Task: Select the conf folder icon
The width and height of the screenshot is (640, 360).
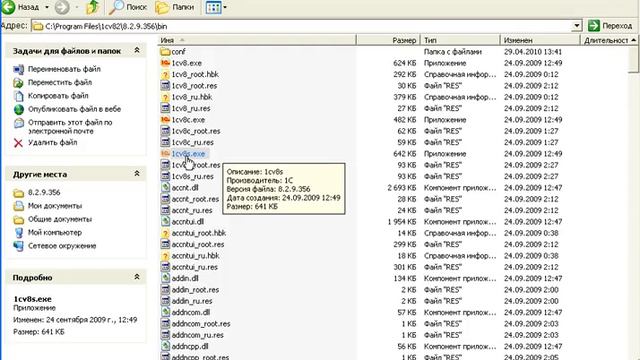Action: (x=165, y=52)
